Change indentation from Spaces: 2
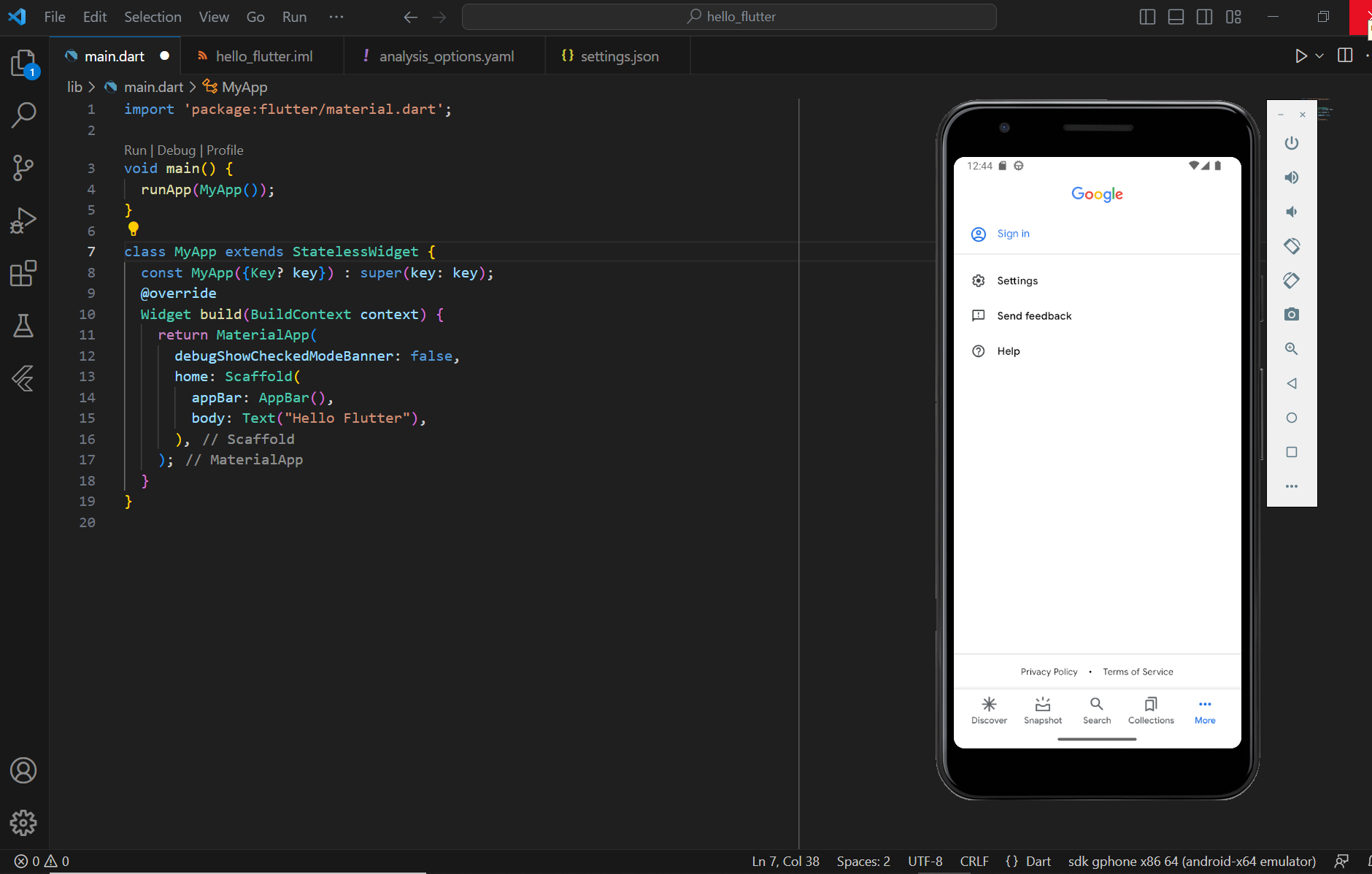Screen dimensions: 1372x874 click(x=863, y=862)
